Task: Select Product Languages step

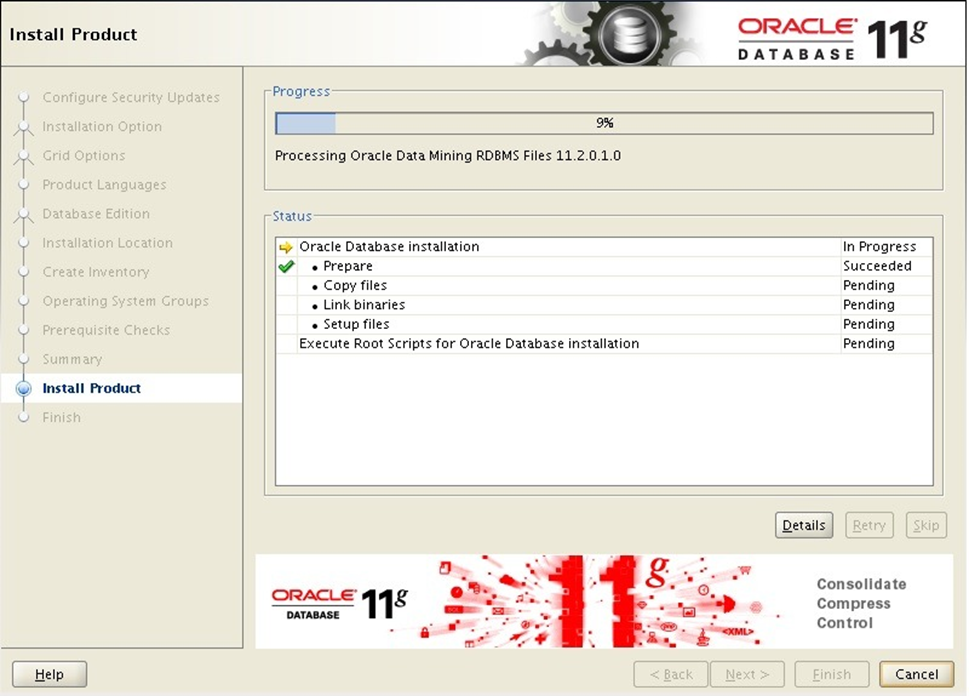Action: 104,185
